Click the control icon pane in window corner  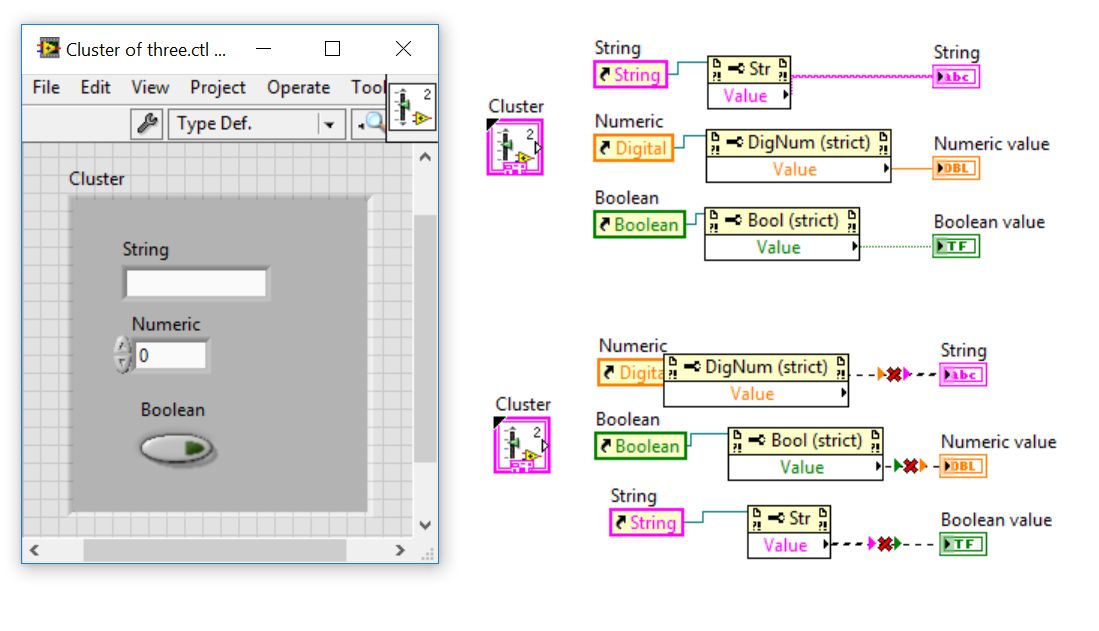pos(413,107)
